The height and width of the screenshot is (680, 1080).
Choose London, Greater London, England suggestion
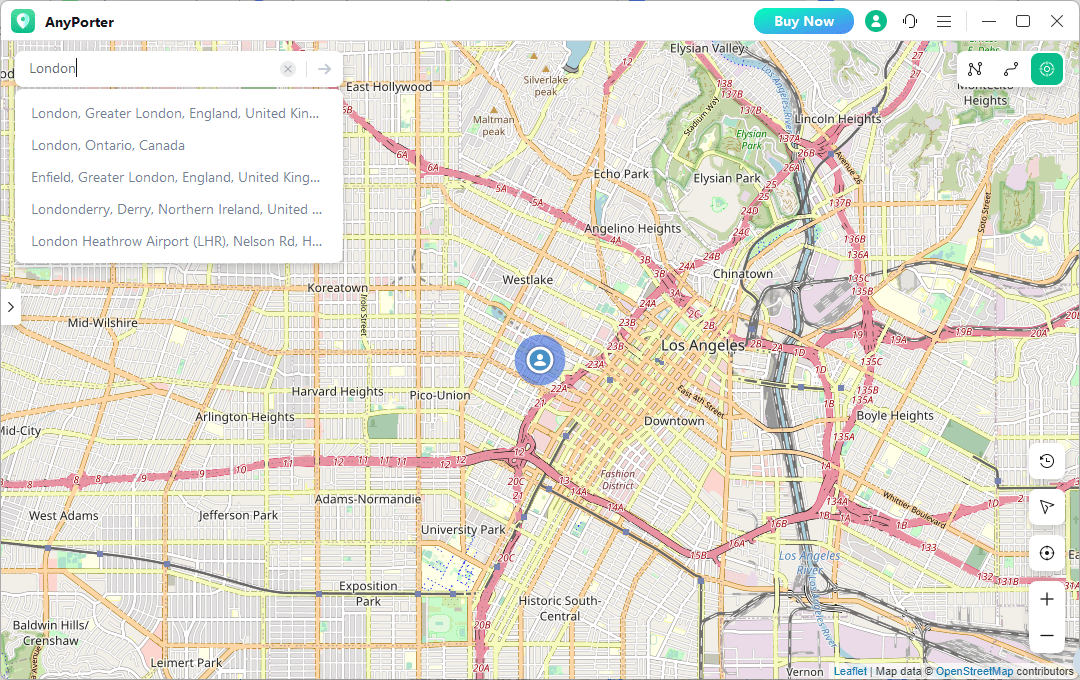(x=176, y=113)
